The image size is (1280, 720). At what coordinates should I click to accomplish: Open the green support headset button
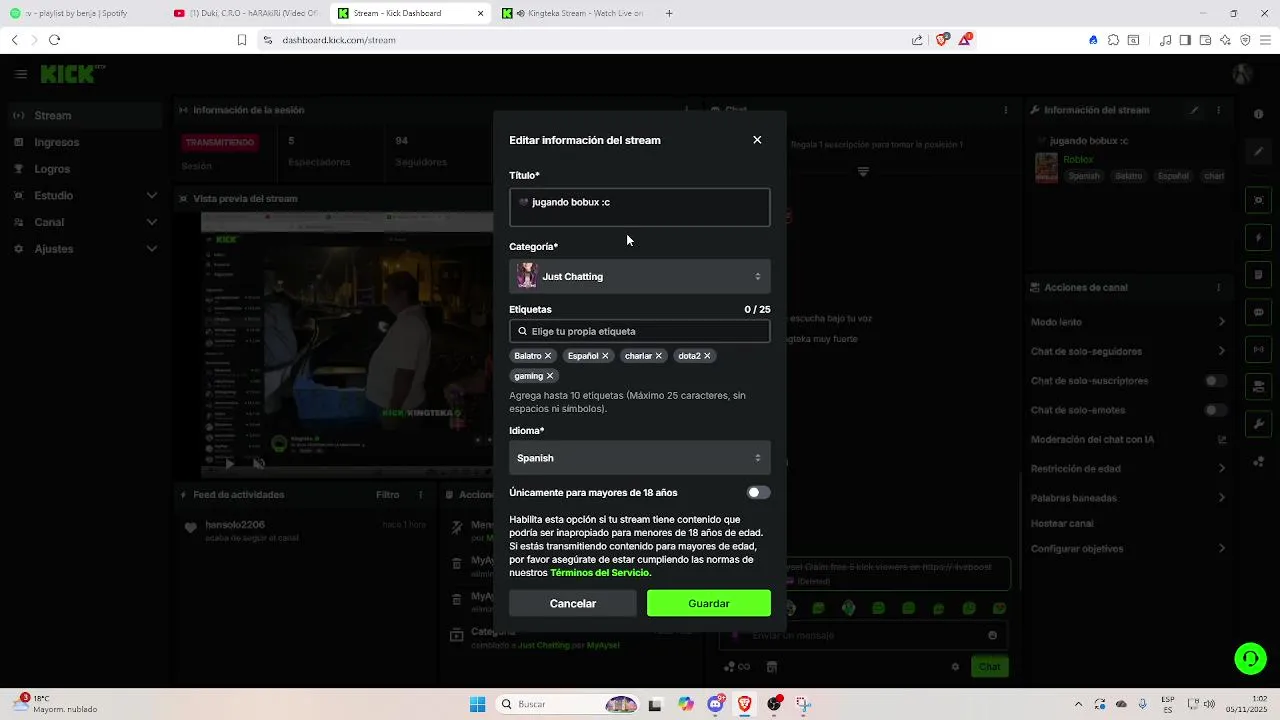(x=1250, y=658)
